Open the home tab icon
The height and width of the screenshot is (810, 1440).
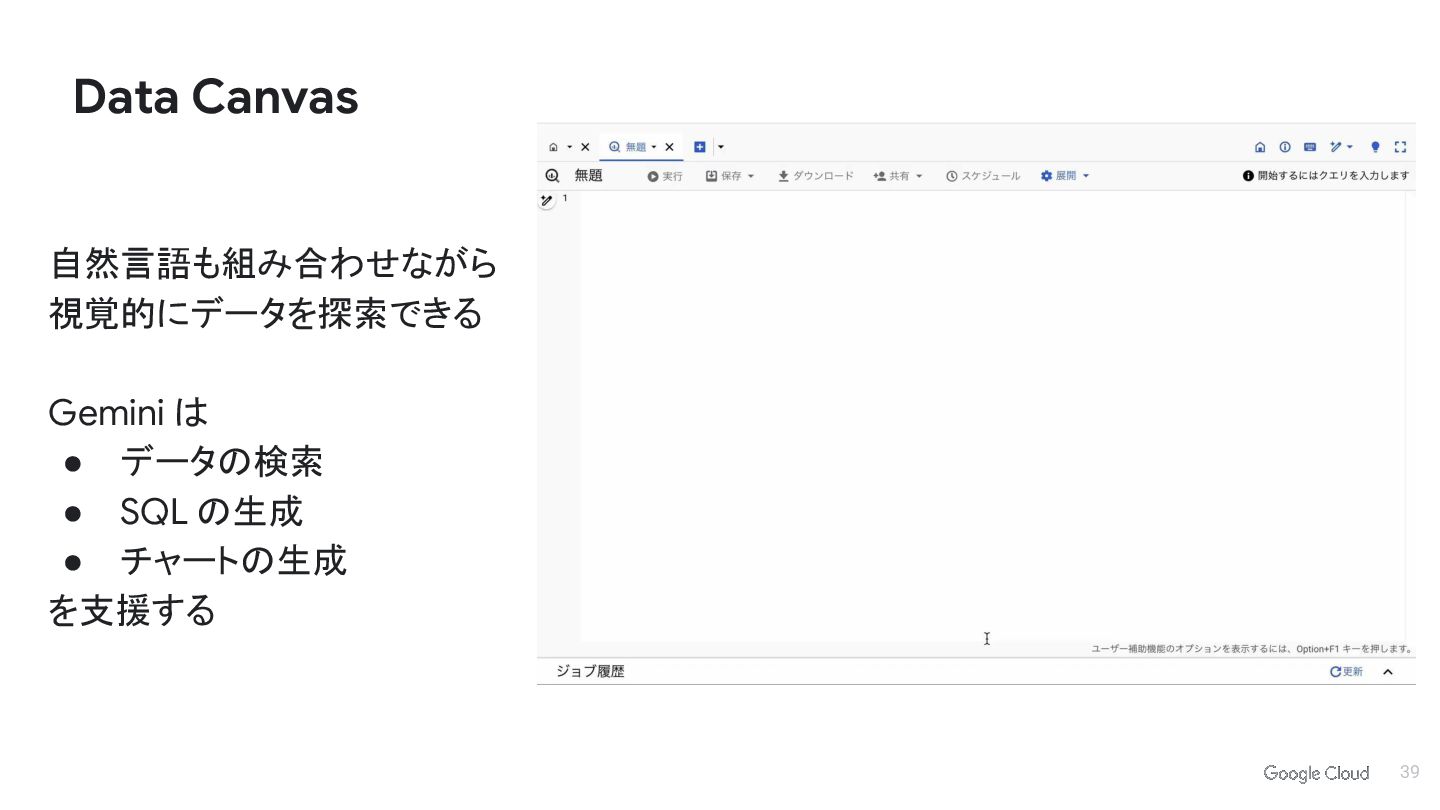(553, 147)
